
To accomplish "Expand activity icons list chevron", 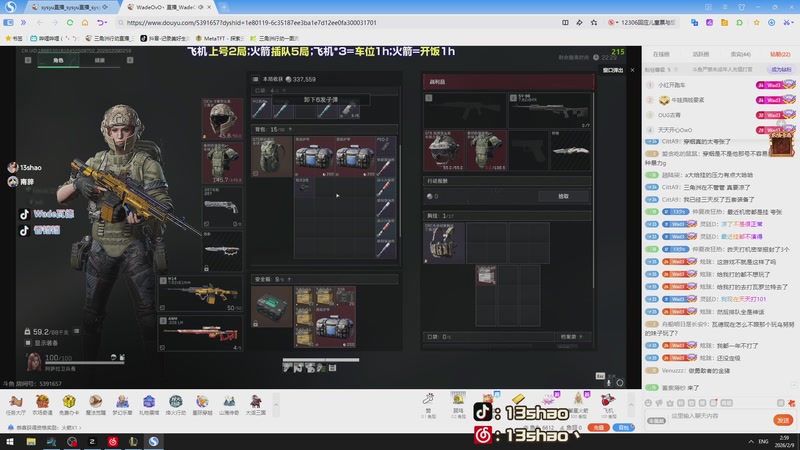I will coord(276,405).
